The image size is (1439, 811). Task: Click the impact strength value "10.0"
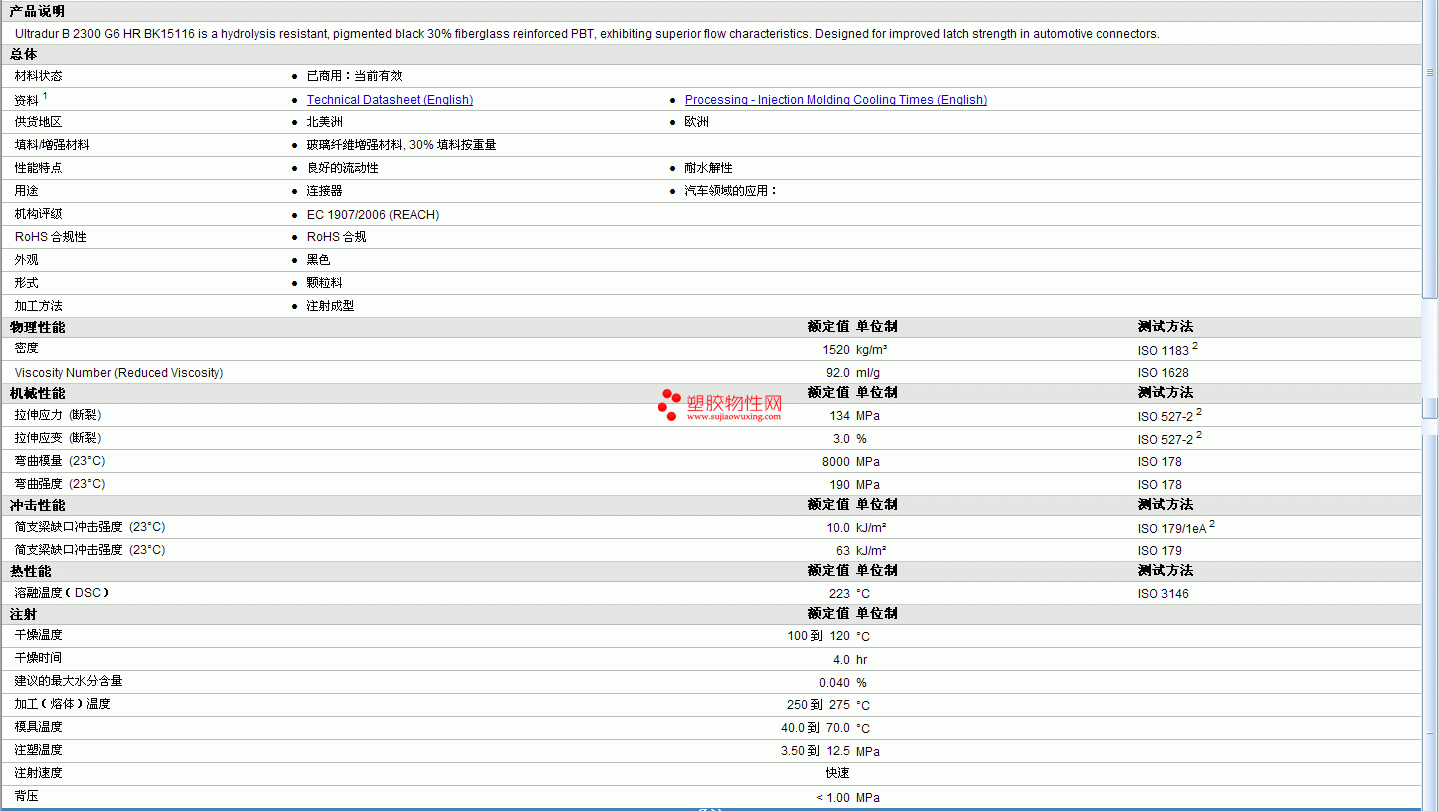[838, 528]
